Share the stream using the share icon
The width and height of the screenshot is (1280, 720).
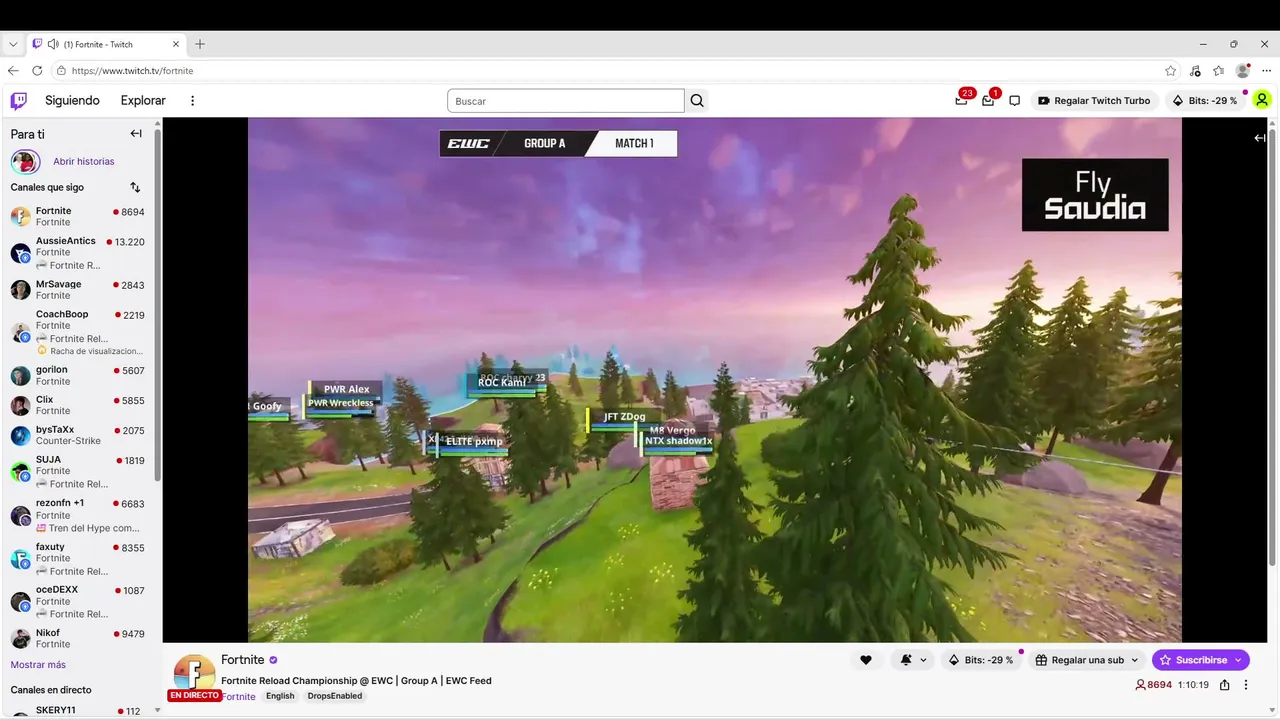pos(1224,685)
